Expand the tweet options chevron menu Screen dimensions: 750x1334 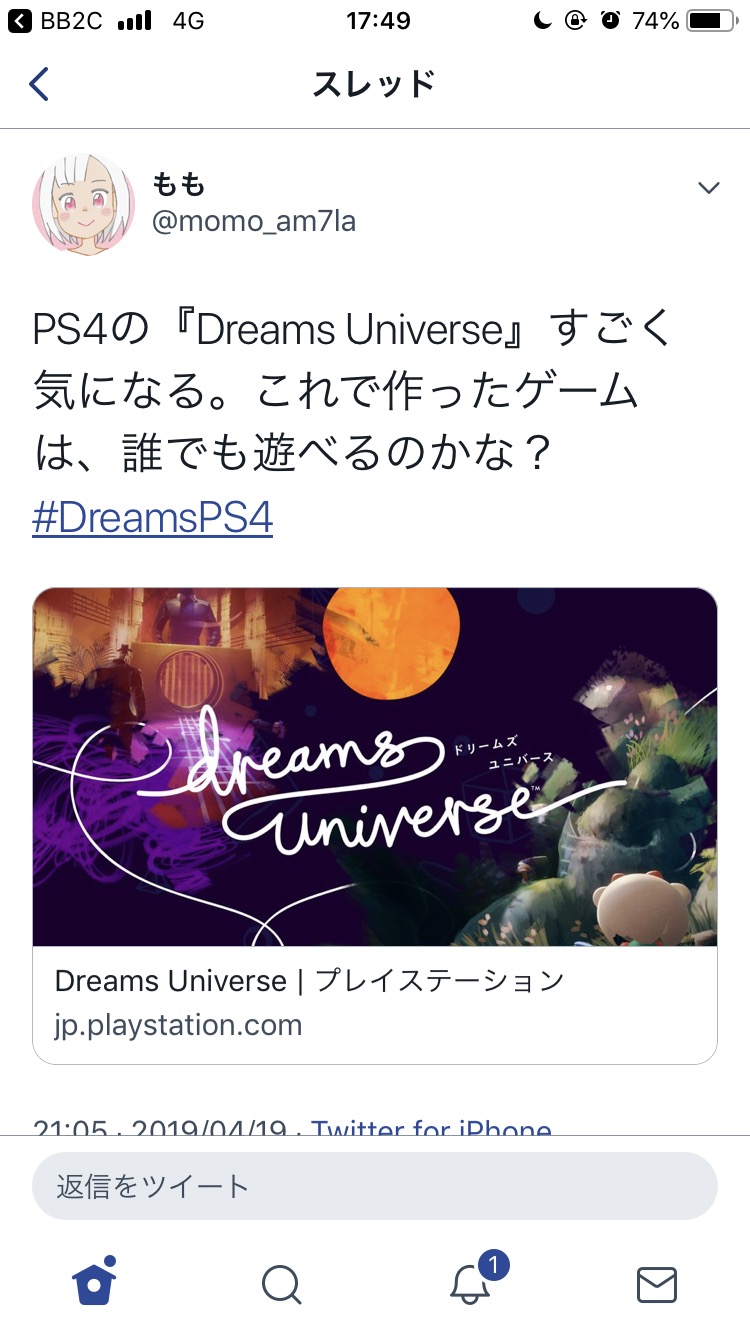coord(708,188)
